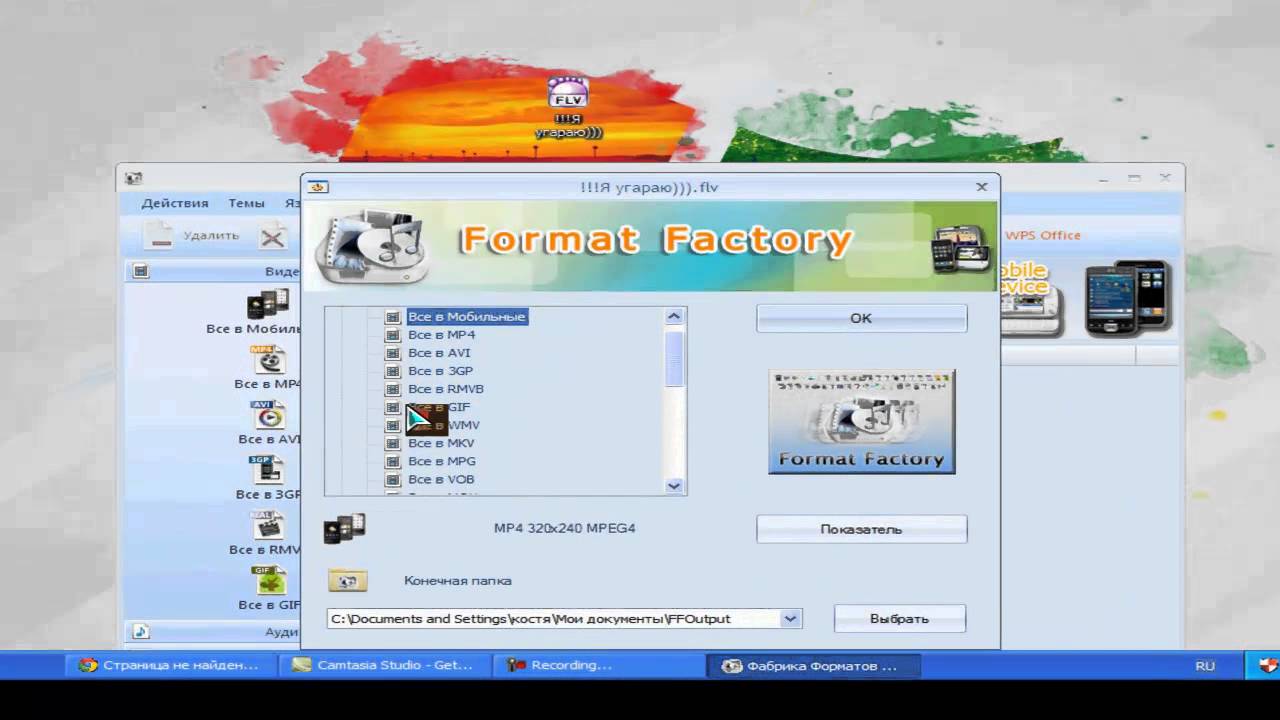Select Все в AVI in the dialog list
1280x720 pixels.
(x=439, y=353)
